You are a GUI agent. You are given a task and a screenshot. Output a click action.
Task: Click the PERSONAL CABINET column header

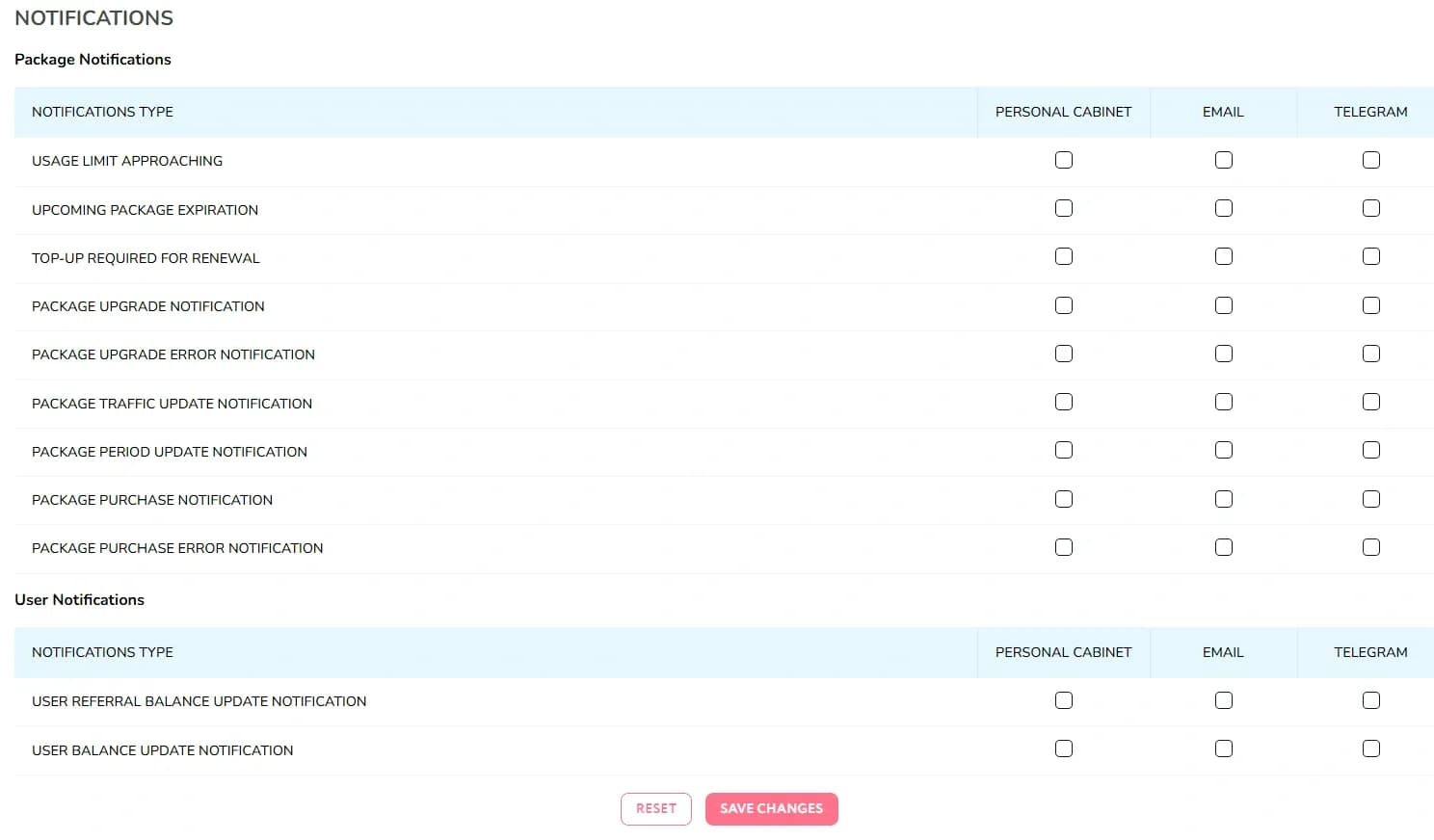(1063, 112)
